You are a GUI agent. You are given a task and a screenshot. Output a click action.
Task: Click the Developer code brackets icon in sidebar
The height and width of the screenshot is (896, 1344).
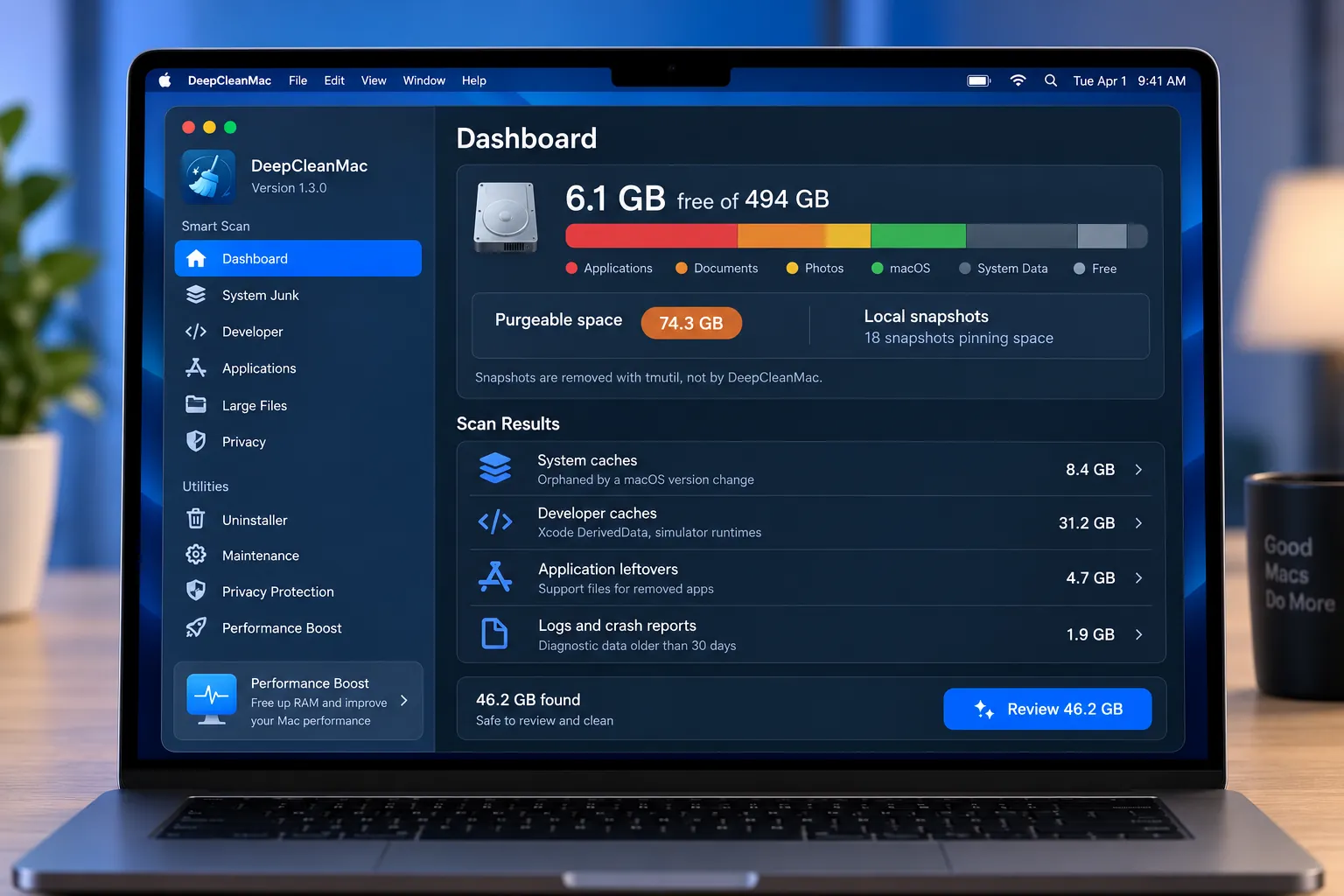(196, 332)
